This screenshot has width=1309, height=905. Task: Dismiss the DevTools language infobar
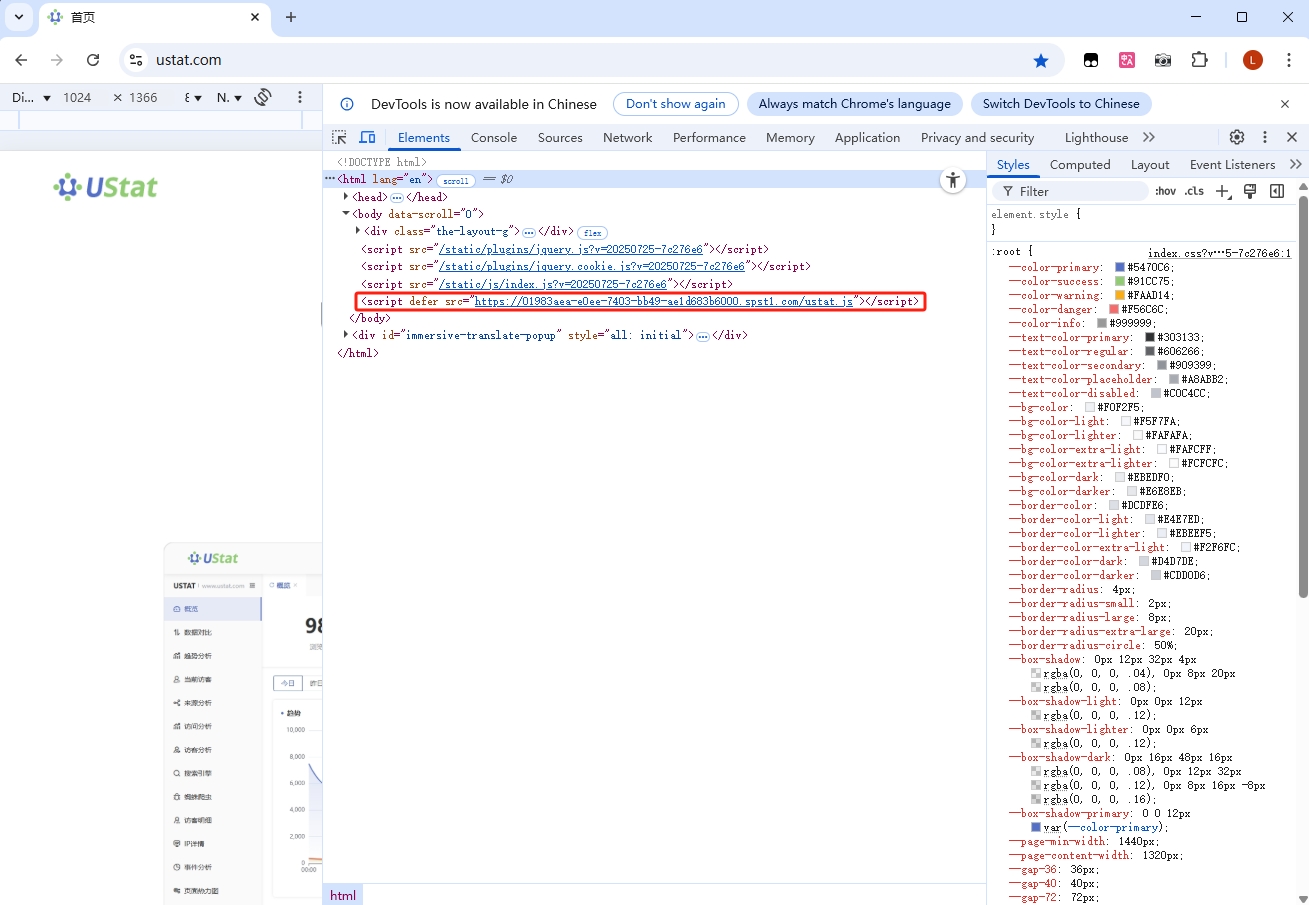(x=1285, y=104)
